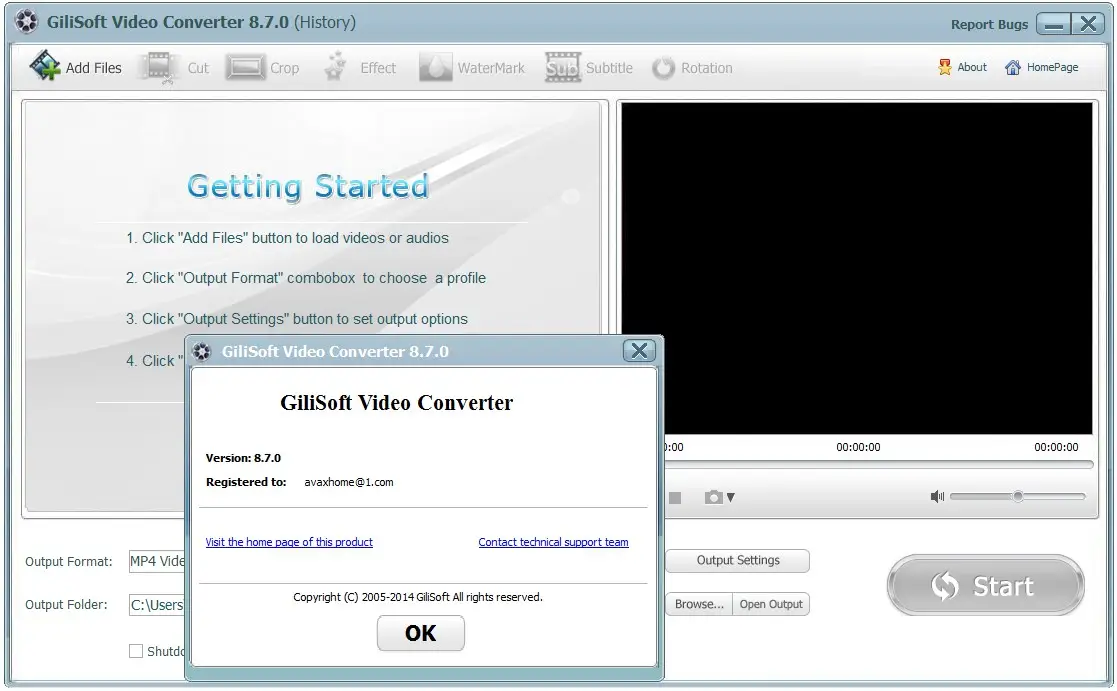Viewport: 1117px width, 691px height.
Task: Select the Cut tool icon
Action: pos(159,68)
